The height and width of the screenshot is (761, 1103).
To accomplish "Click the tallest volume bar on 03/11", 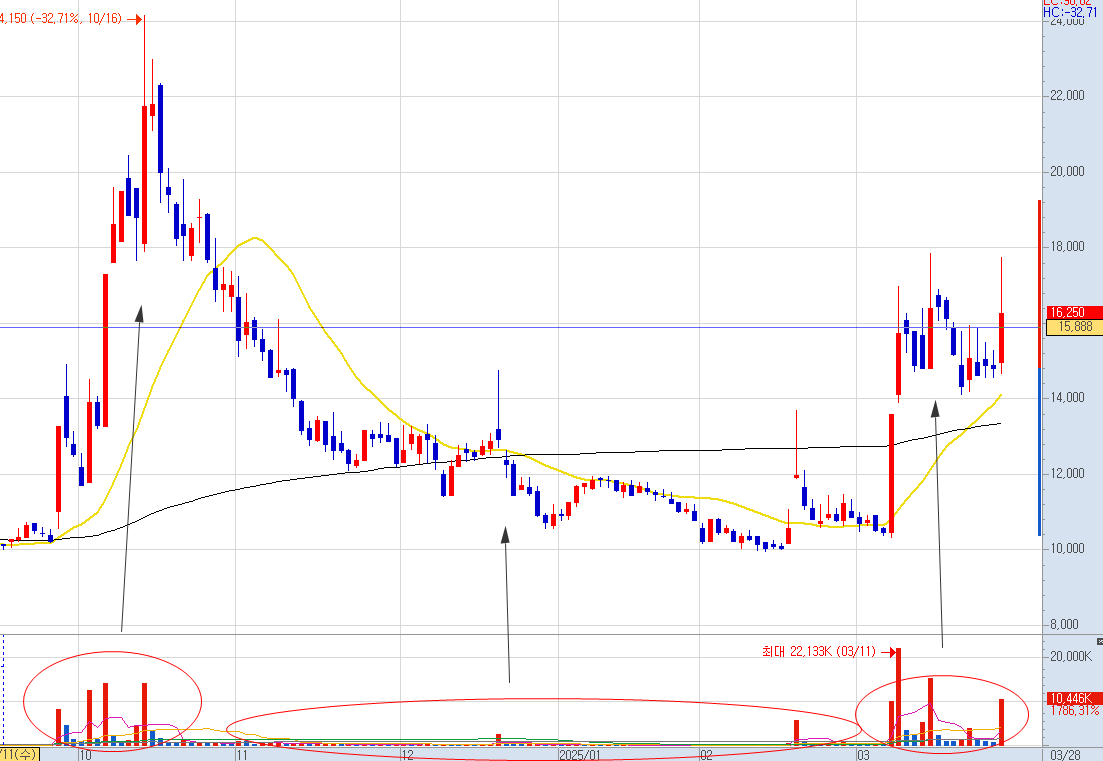I will coord(898,696).
